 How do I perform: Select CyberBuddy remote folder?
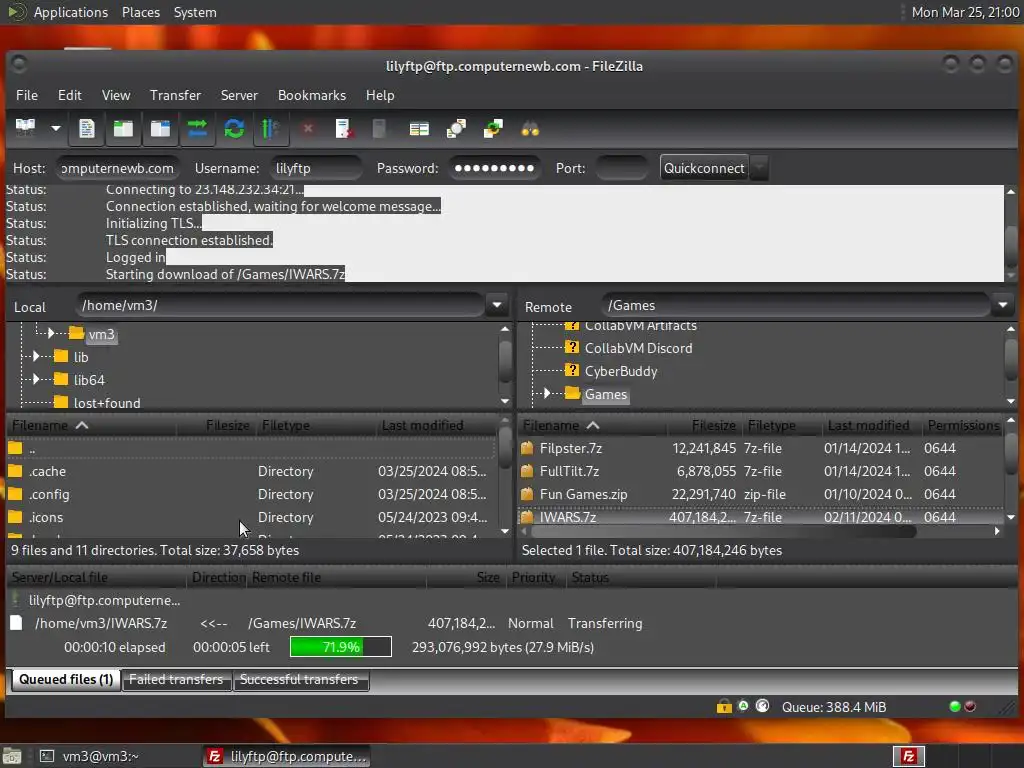point(620,371)
